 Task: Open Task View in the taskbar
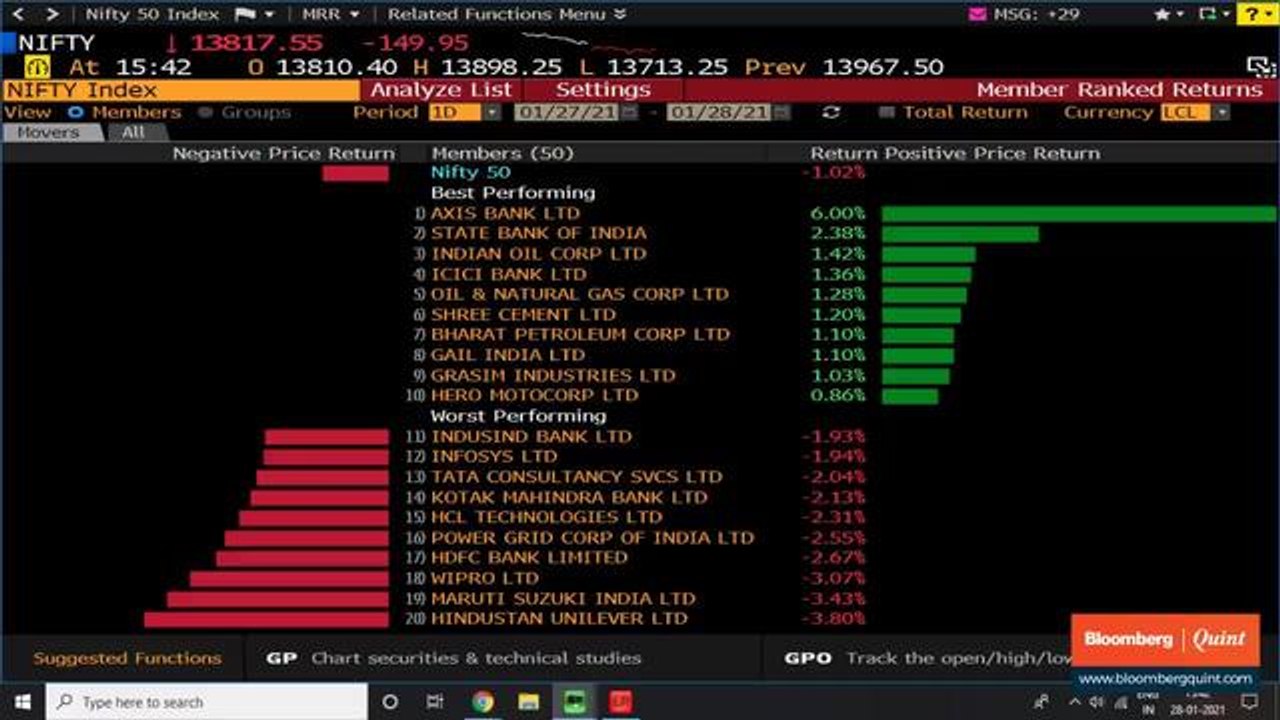435,702
